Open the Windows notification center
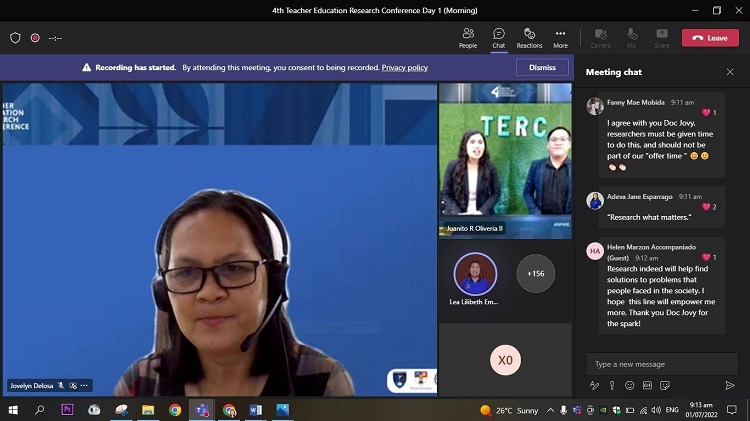 [x=731, y=410]
